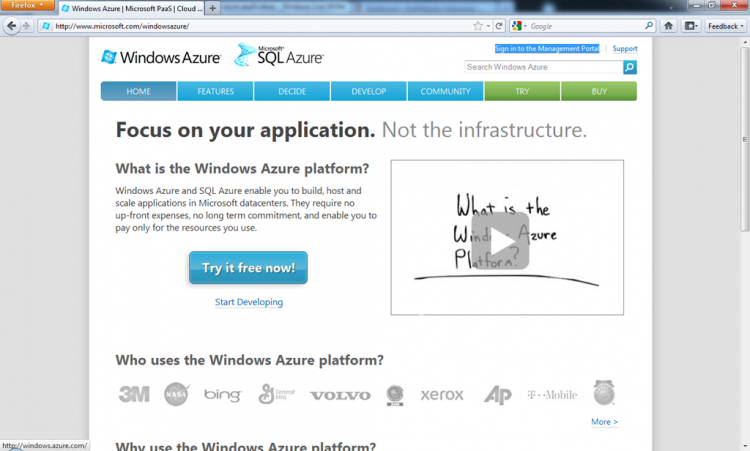
Task: Click the General Mills customer logo
Action: [276, 394]
